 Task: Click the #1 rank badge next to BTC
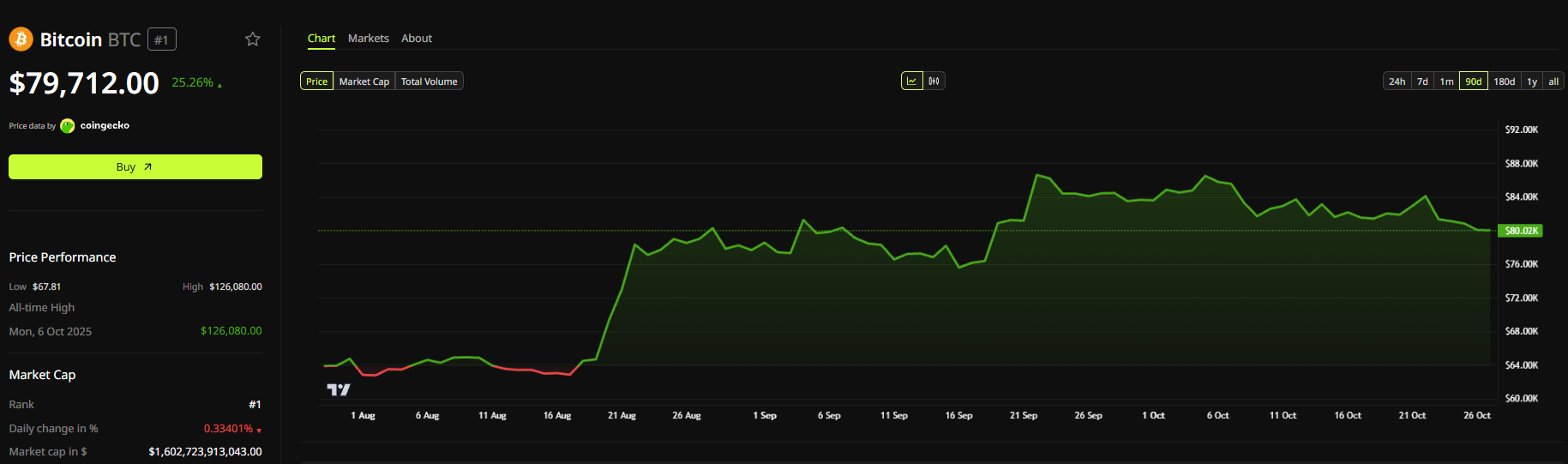pos(162,39)
